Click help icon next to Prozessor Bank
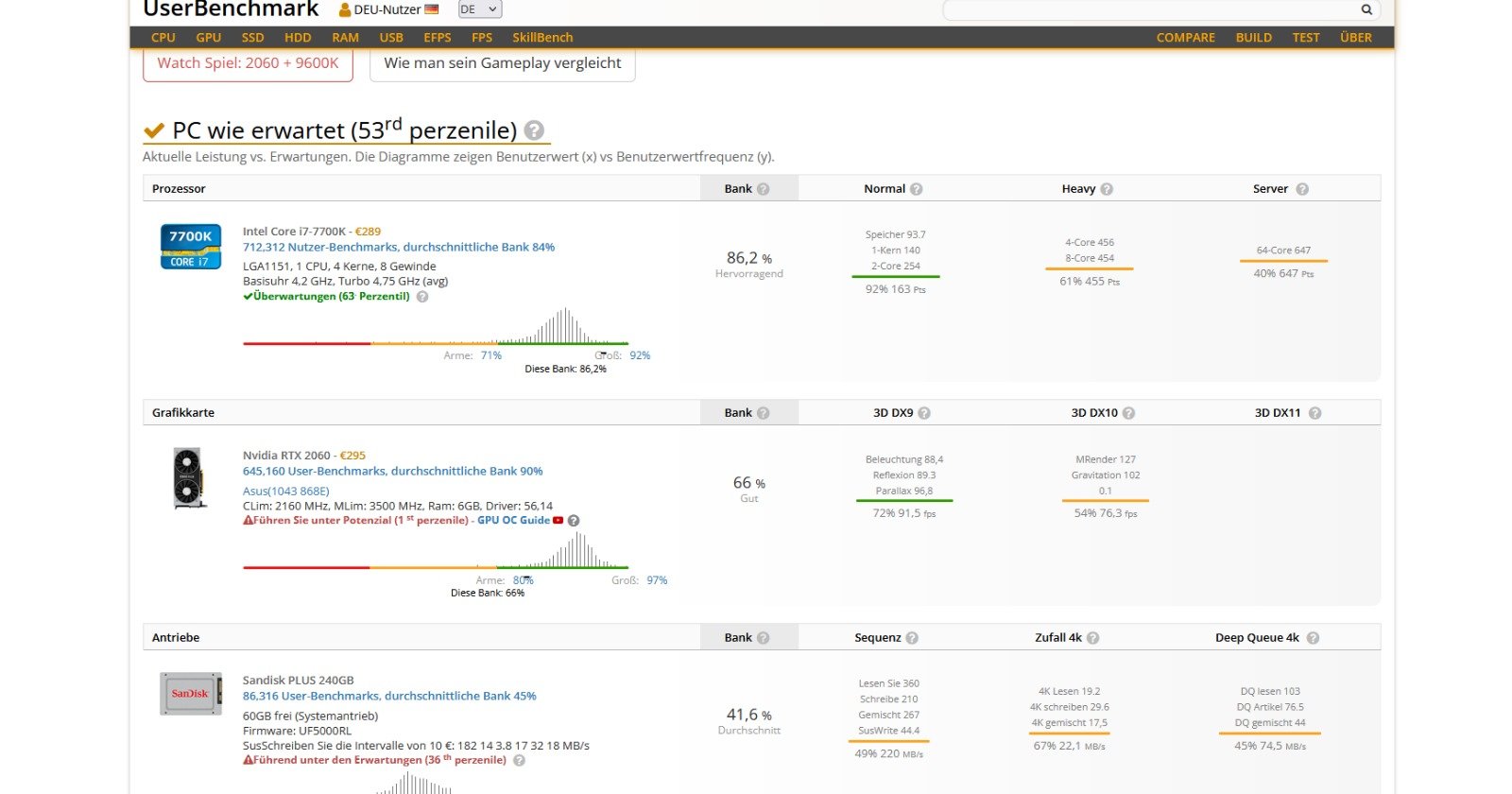The width and height of the screenshot is (1512, 794). pyautogui.click(x=763, y=189)
